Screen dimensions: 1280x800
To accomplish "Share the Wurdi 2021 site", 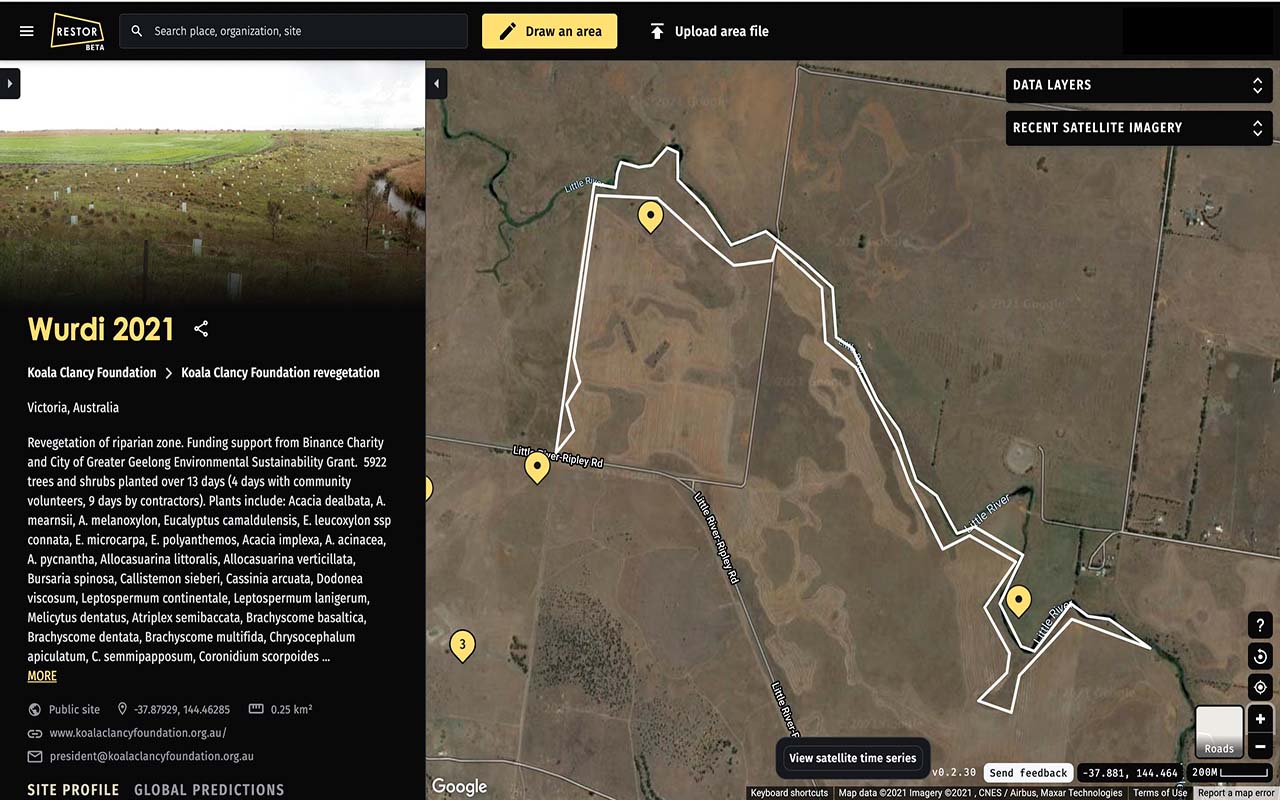I will (x=201, y=329).
